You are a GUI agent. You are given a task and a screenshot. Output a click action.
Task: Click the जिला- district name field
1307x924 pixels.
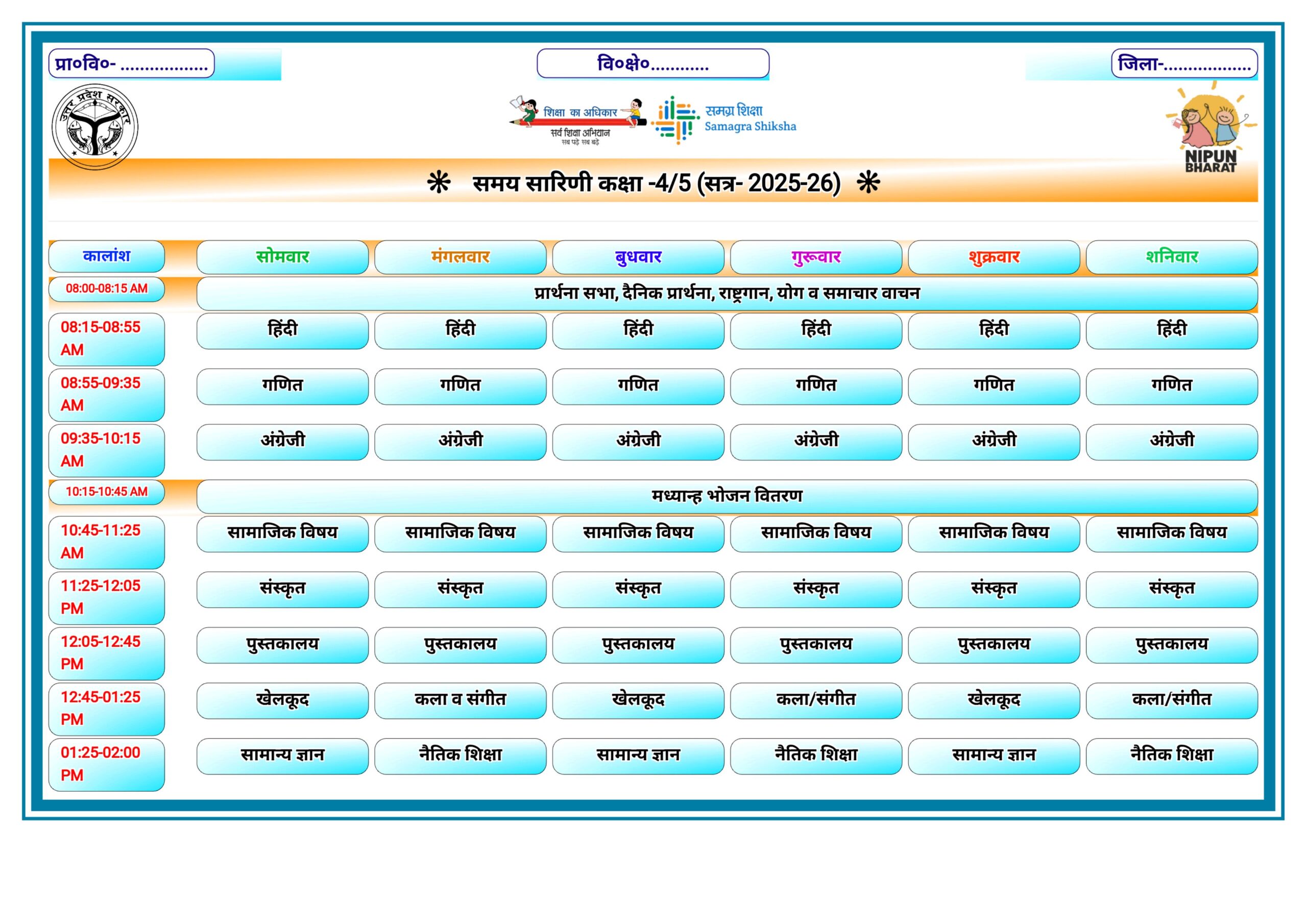(x=1184, y=63)
